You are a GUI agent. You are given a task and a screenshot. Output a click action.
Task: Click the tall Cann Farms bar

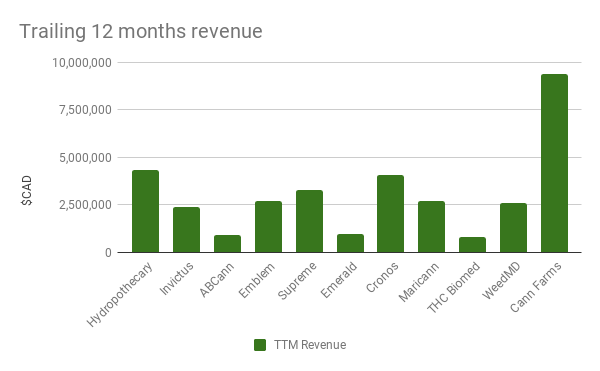(x=554, y=163)
